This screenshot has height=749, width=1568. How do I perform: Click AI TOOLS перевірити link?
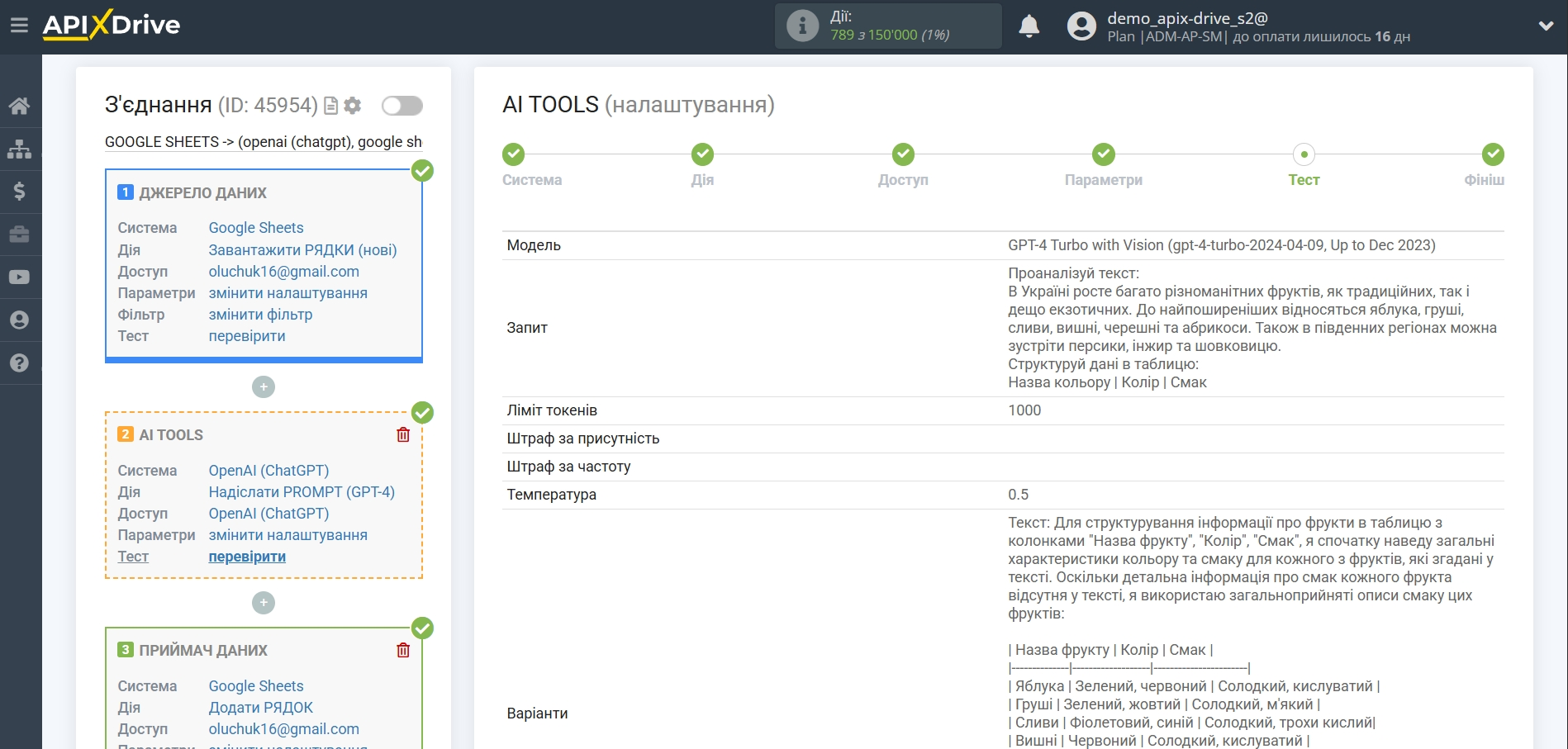pyautogui.click(x=247, y=557)
